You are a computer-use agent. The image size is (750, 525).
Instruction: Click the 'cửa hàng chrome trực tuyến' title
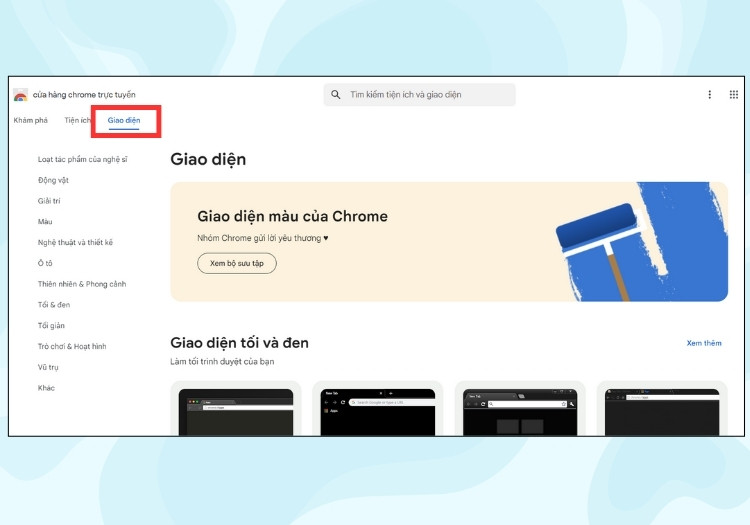84,95
